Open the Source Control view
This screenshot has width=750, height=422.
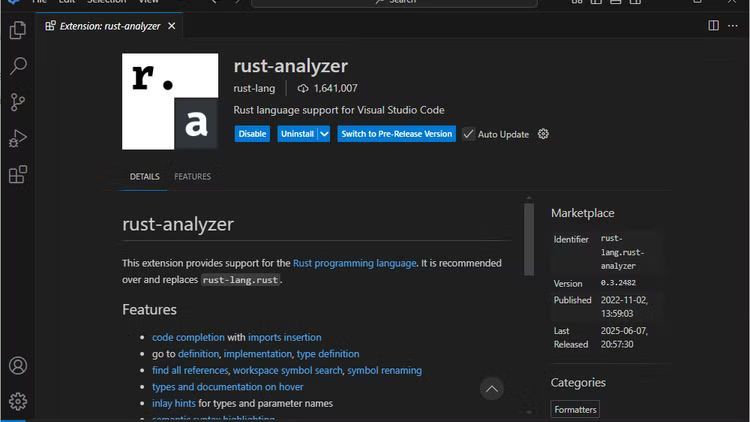17,102
